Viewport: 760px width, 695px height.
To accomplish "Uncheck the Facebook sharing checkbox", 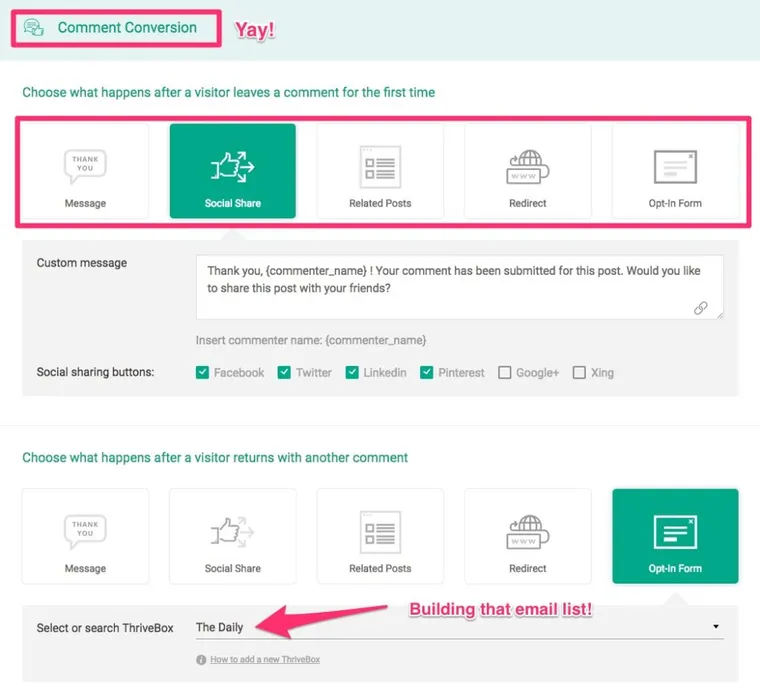I will click(202, 372).
